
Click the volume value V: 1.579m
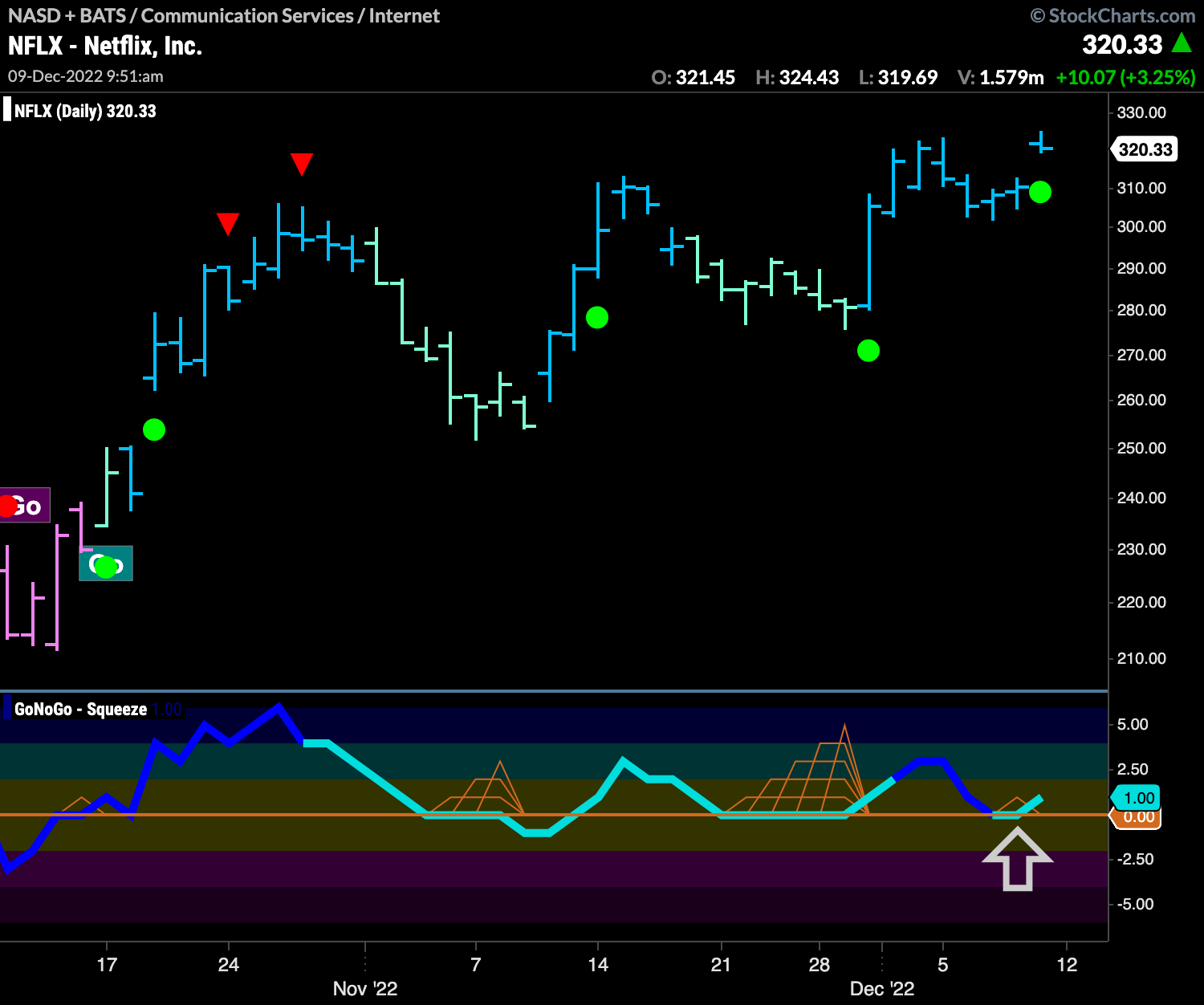point(1001,78)
